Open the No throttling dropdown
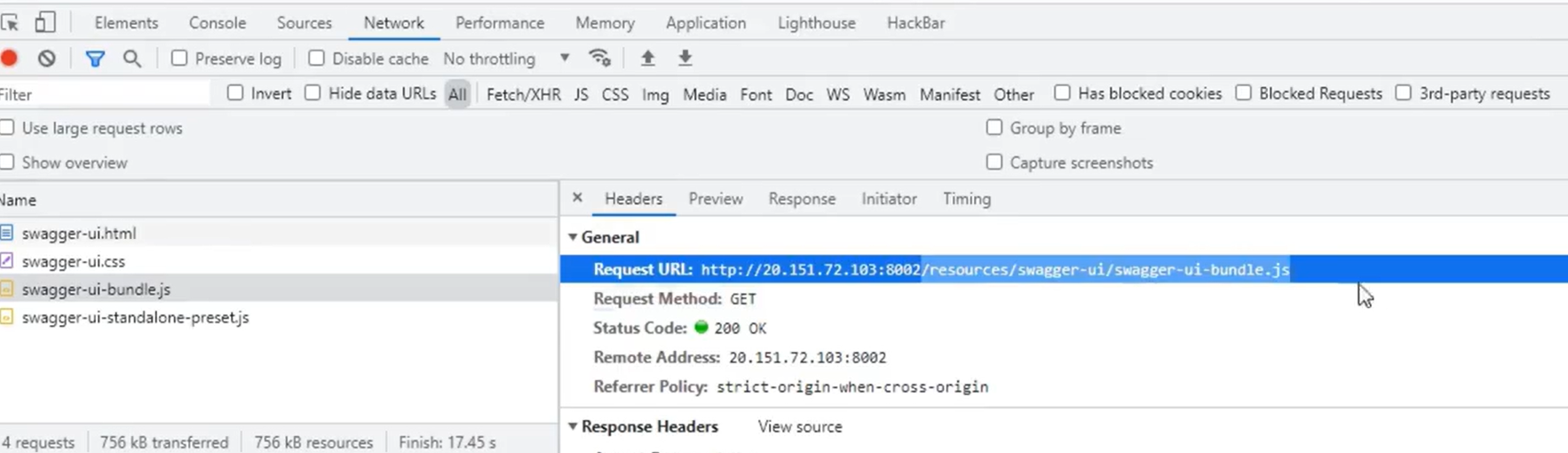This screenshot has height=453, width=1568. click(506, 59)
